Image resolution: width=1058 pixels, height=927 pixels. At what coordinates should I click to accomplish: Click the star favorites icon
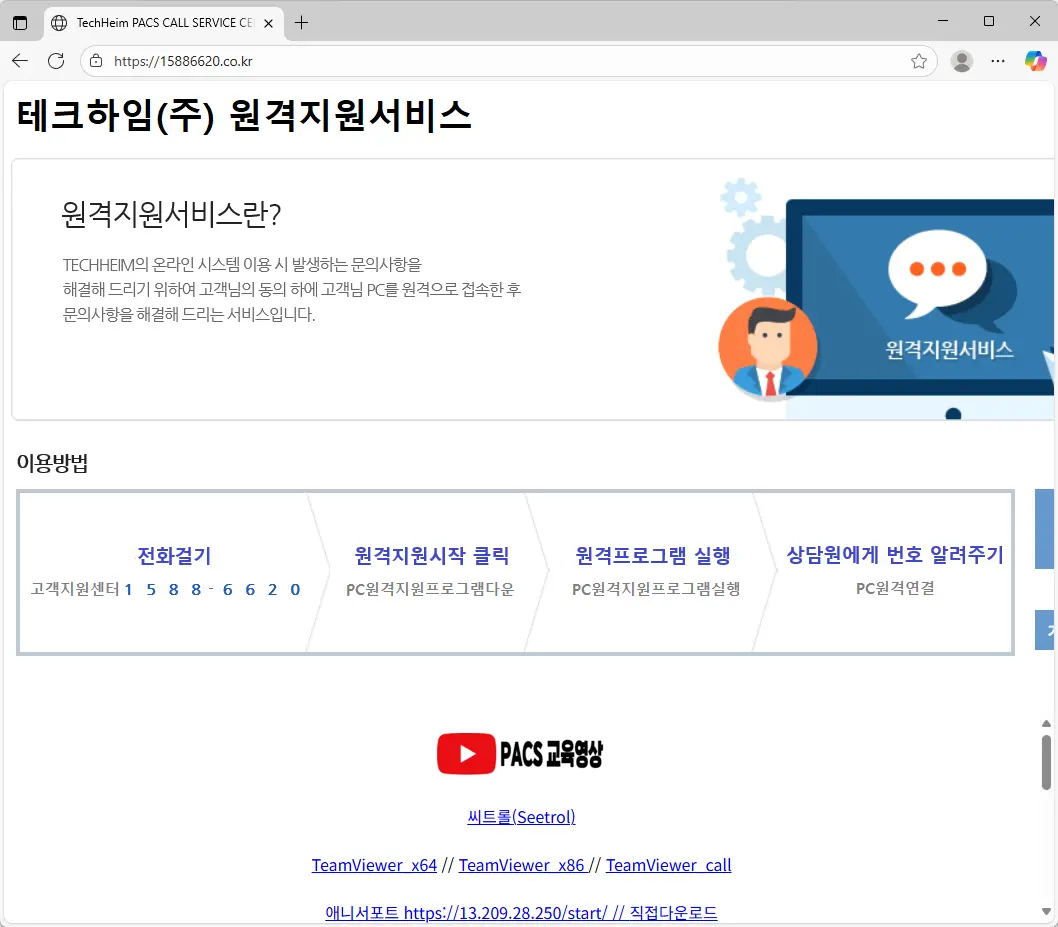pos(918,61)
